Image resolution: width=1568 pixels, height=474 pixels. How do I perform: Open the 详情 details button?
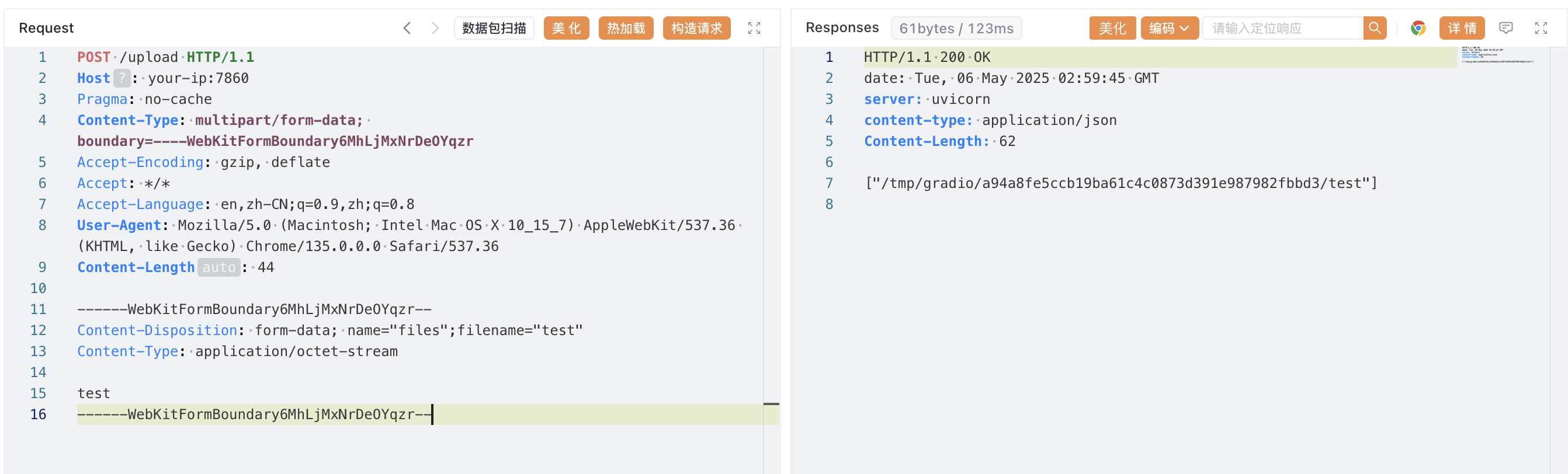pos(1462,28)
